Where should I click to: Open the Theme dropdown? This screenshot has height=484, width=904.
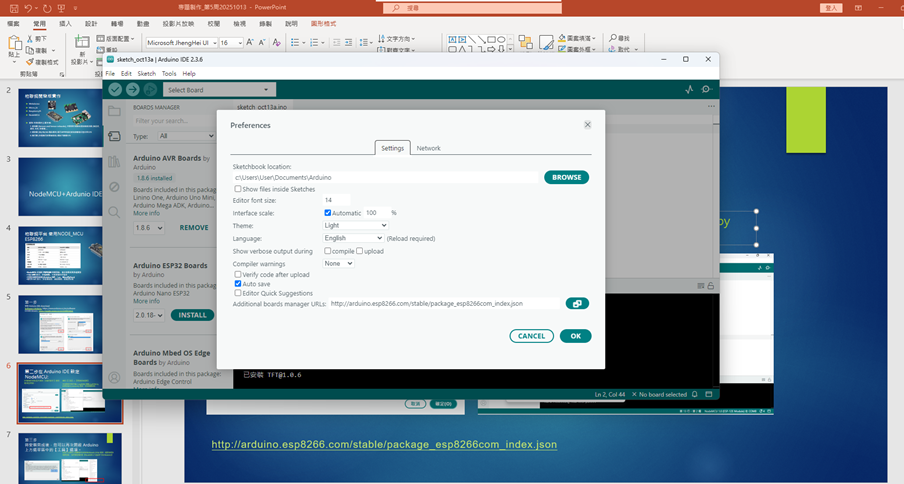[353, 226]
